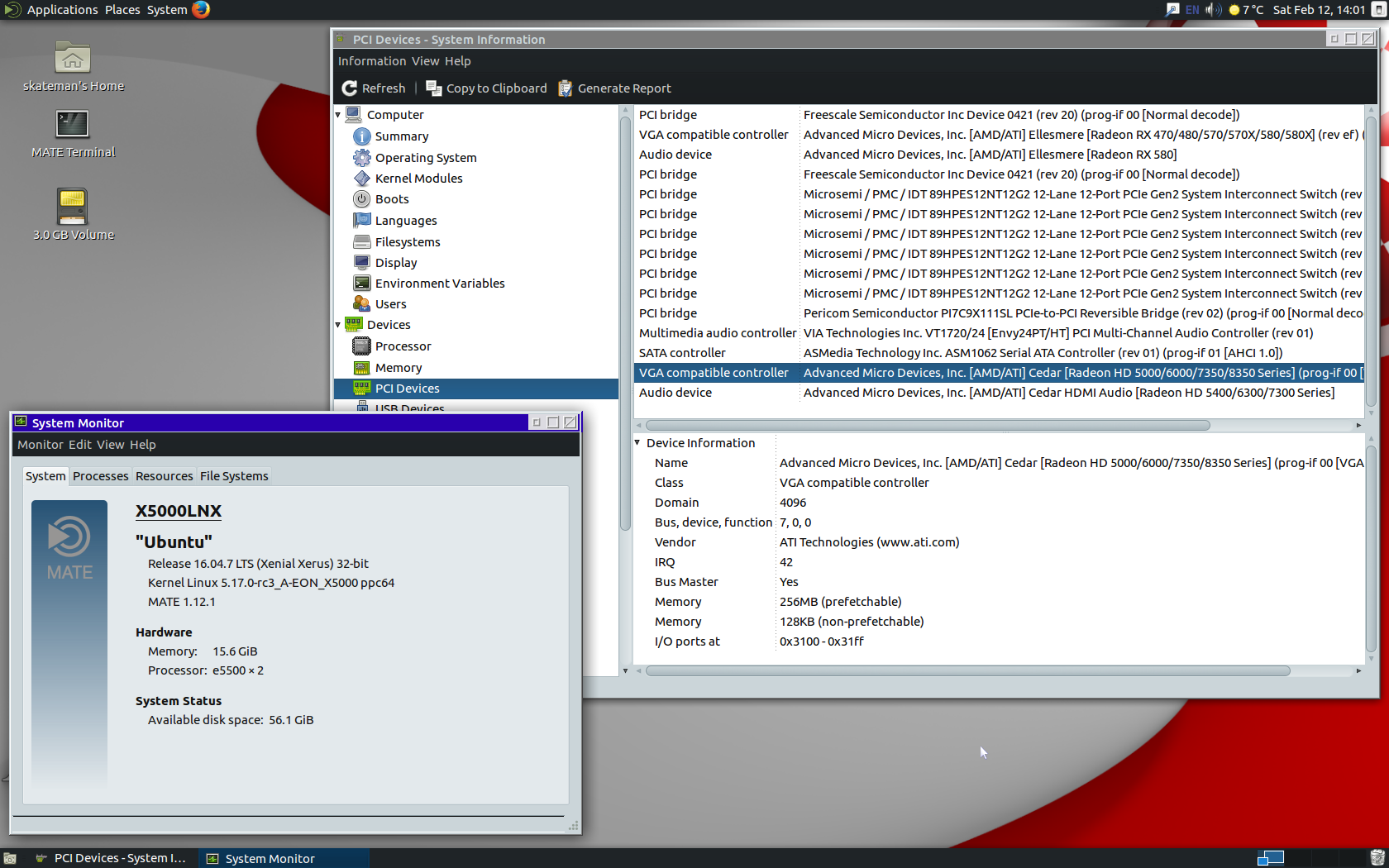Select the PCI Devices icon in the tree
This screenshot has width=1389, height=868.
click(x=361, y=388)
